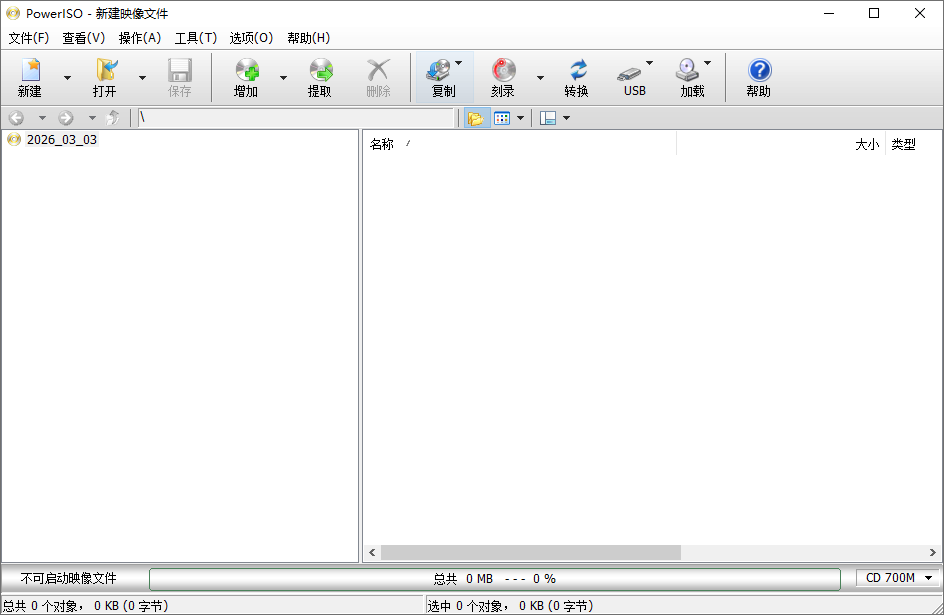Open the CD 700M media size dropdown
The height and width of the screenshot is (615, 944).
point(898,578)
